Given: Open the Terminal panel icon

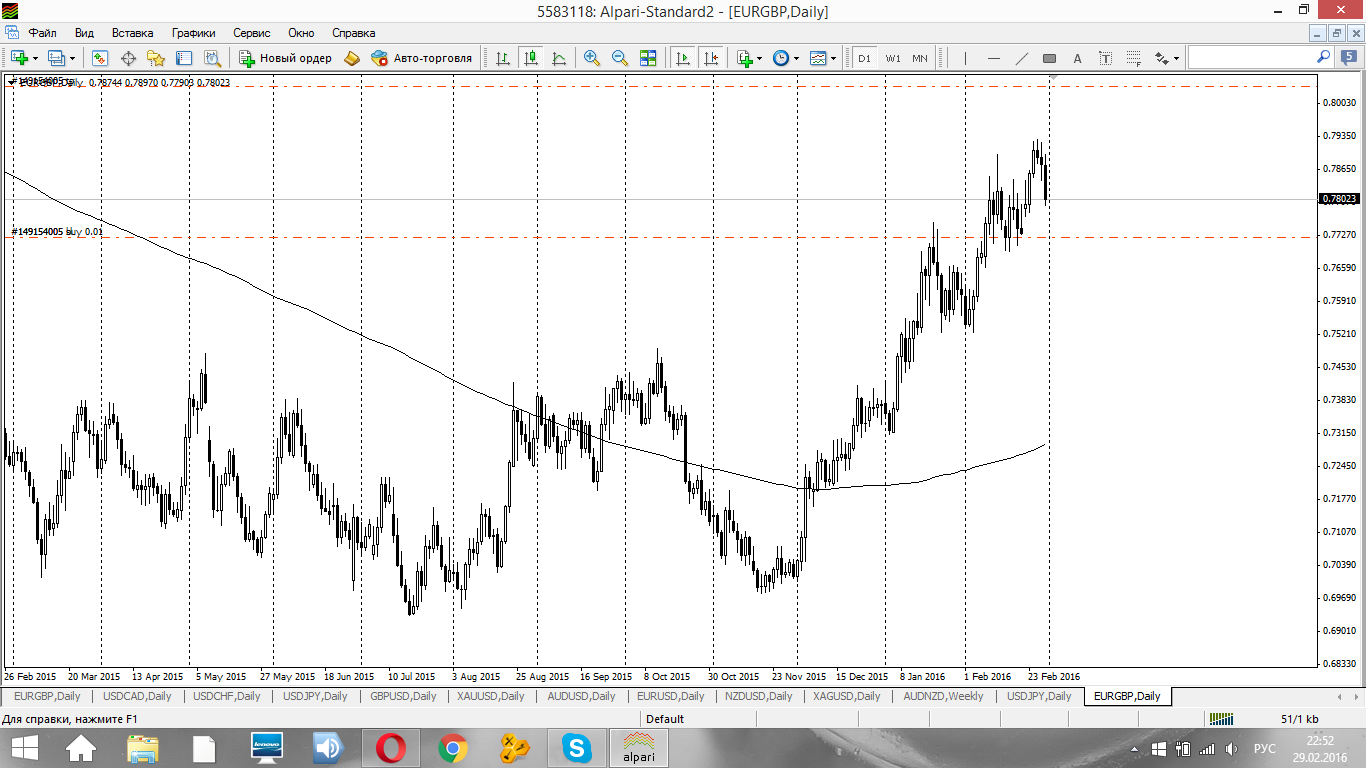Looking at the screenshot, I should [x=184, y=58].
